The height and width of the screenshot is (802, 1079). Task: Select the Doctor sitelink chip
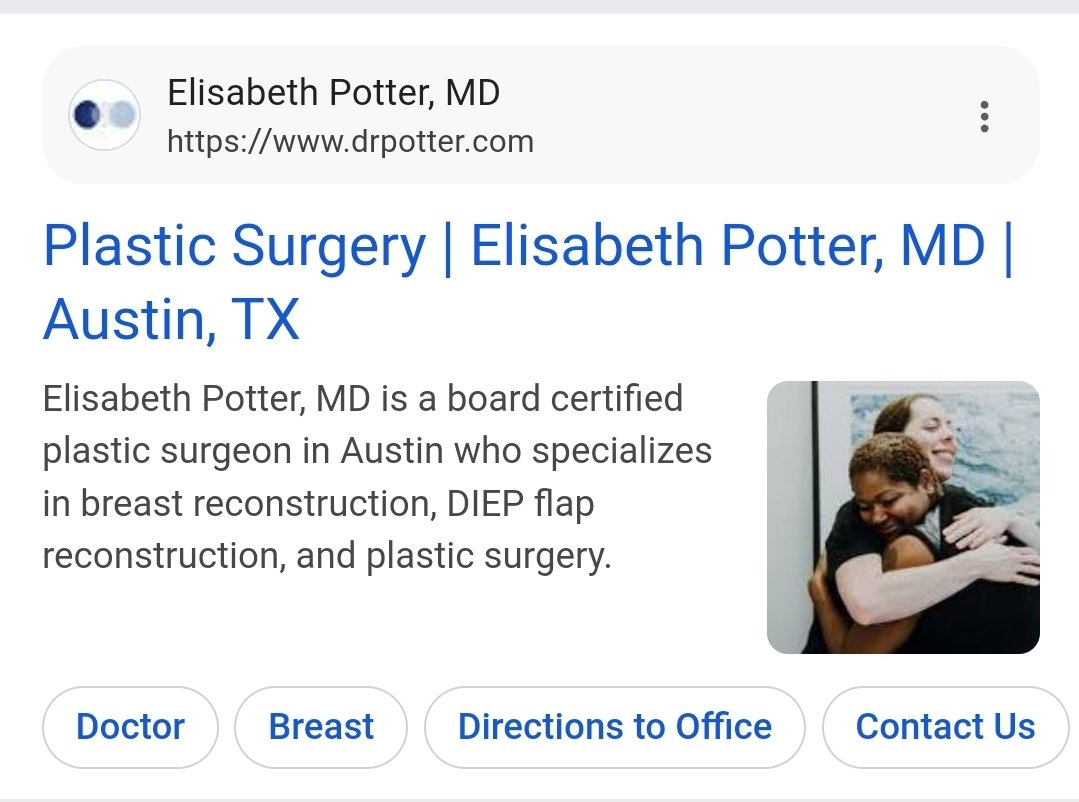130,726
